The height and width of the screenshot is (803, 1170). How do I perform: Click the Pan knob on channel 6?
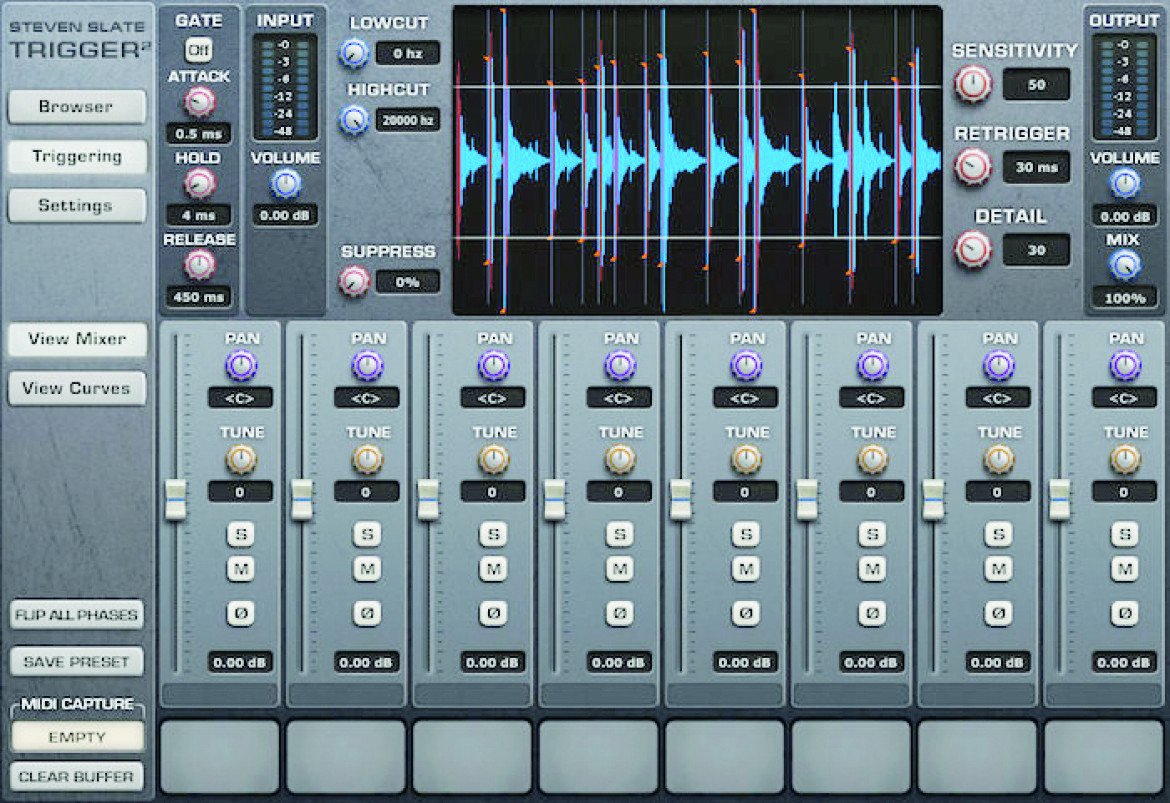pos(872,366)
